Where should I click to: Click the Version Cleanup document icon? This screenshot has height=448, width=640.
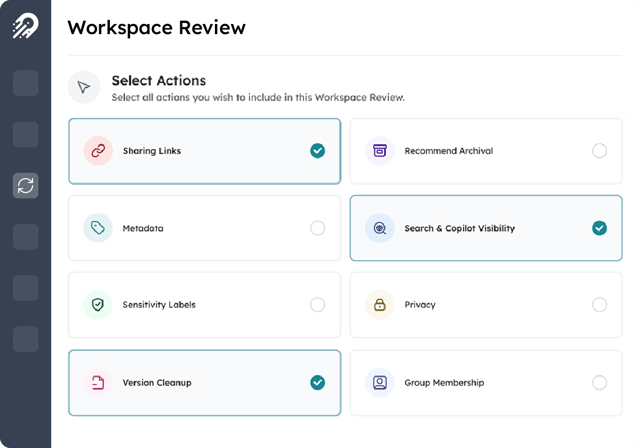pos(98,382)
